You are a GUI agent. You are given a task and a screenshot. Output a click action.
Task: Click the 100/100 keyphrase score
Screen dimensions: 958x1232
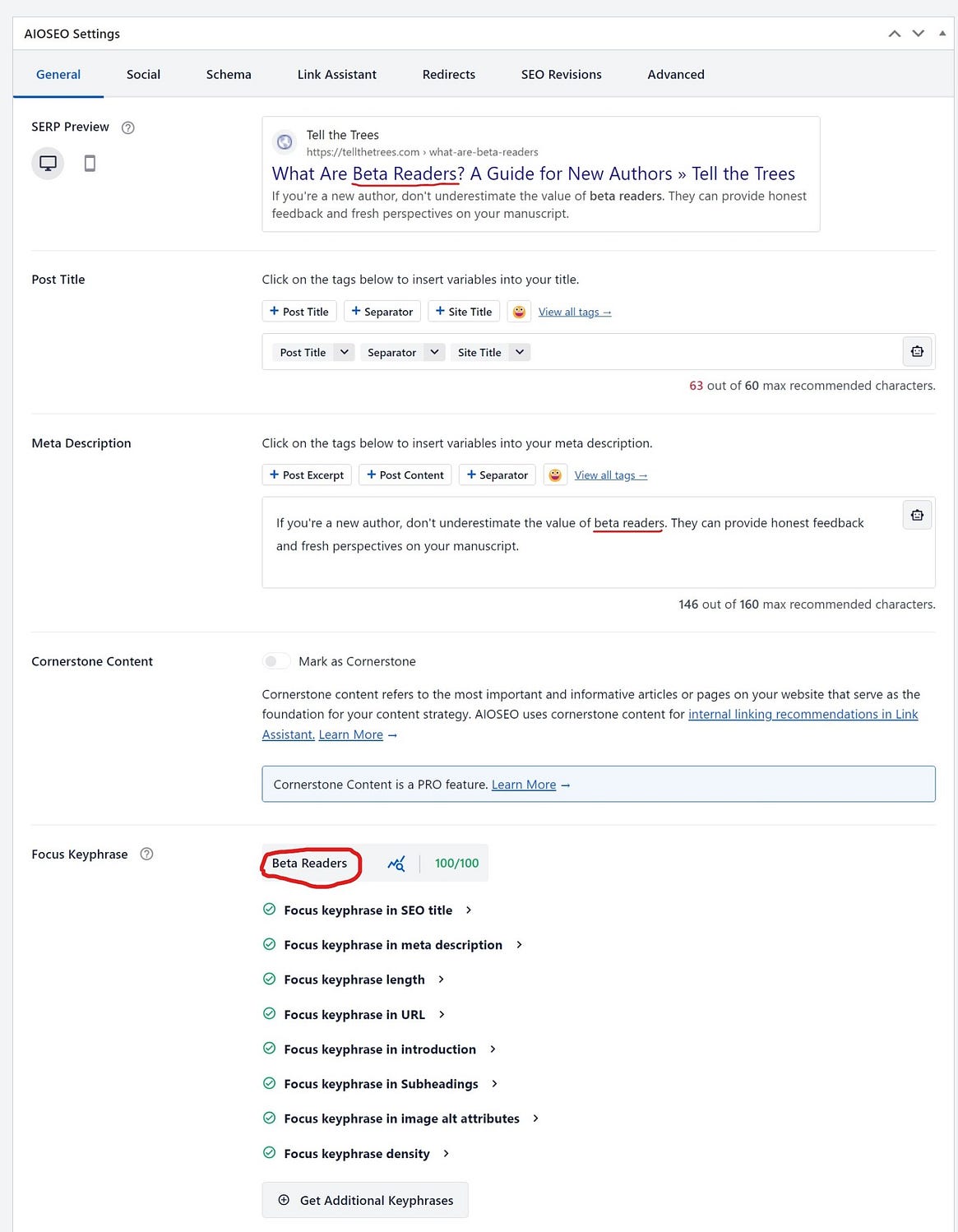(x=456, y=863)
